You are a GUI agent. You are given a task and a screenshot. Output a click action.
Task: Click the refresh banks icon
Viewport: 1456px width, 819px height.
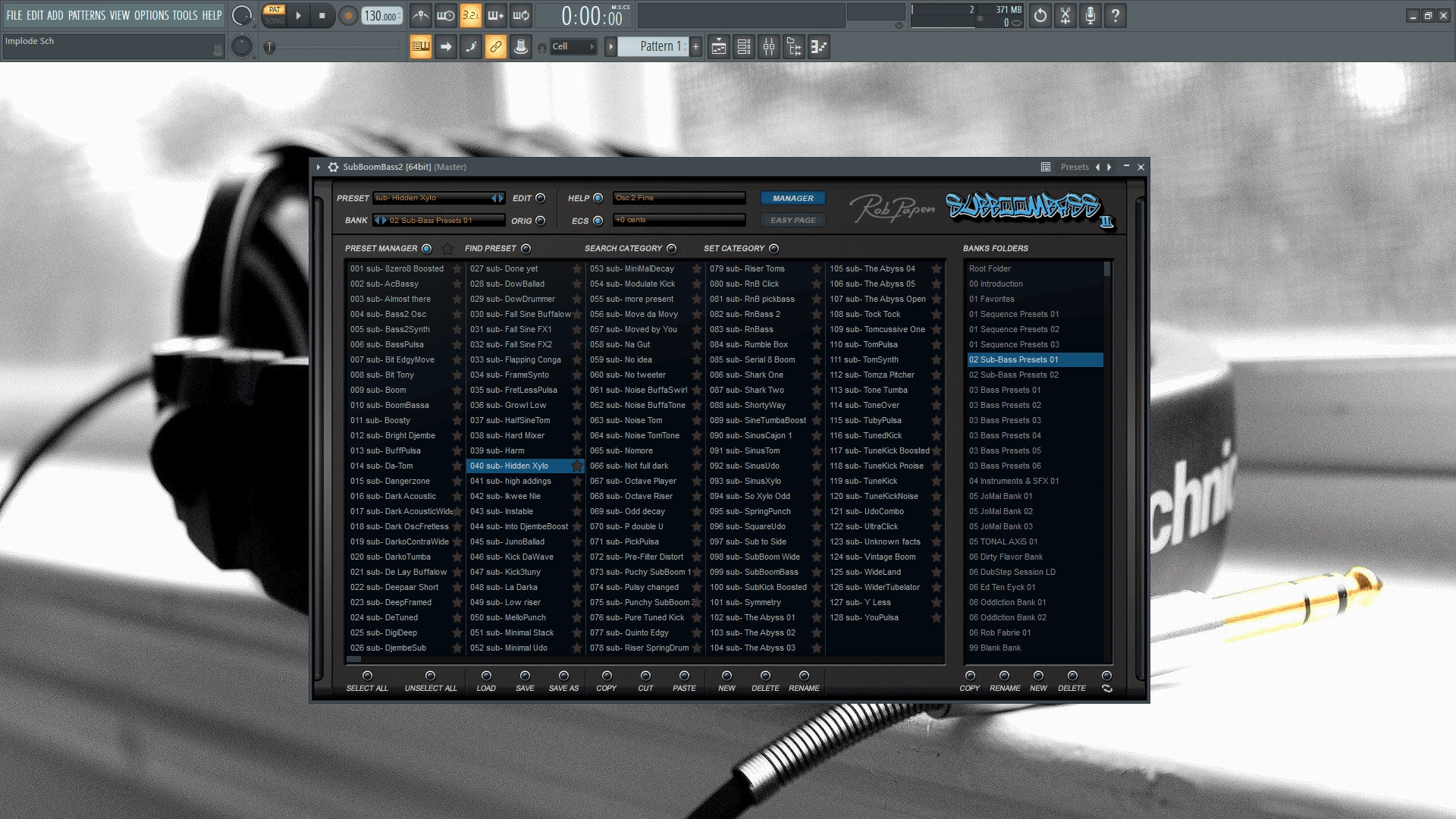(x=1107, y=689)
